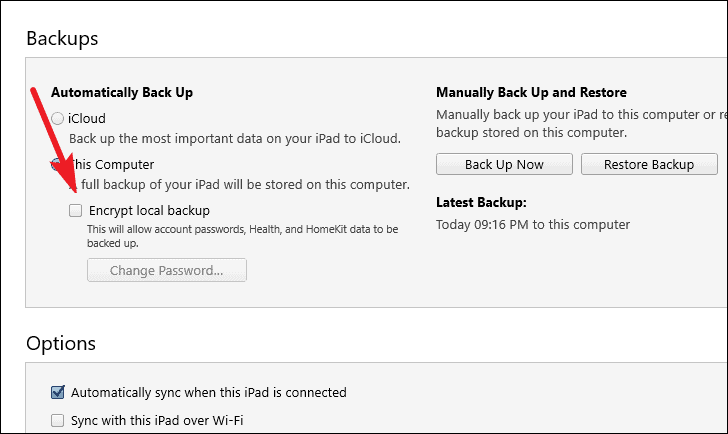Click the Sync over Wi-Fi label text
The height and width of the screenshot is (434, 728).
click(157, 421)
